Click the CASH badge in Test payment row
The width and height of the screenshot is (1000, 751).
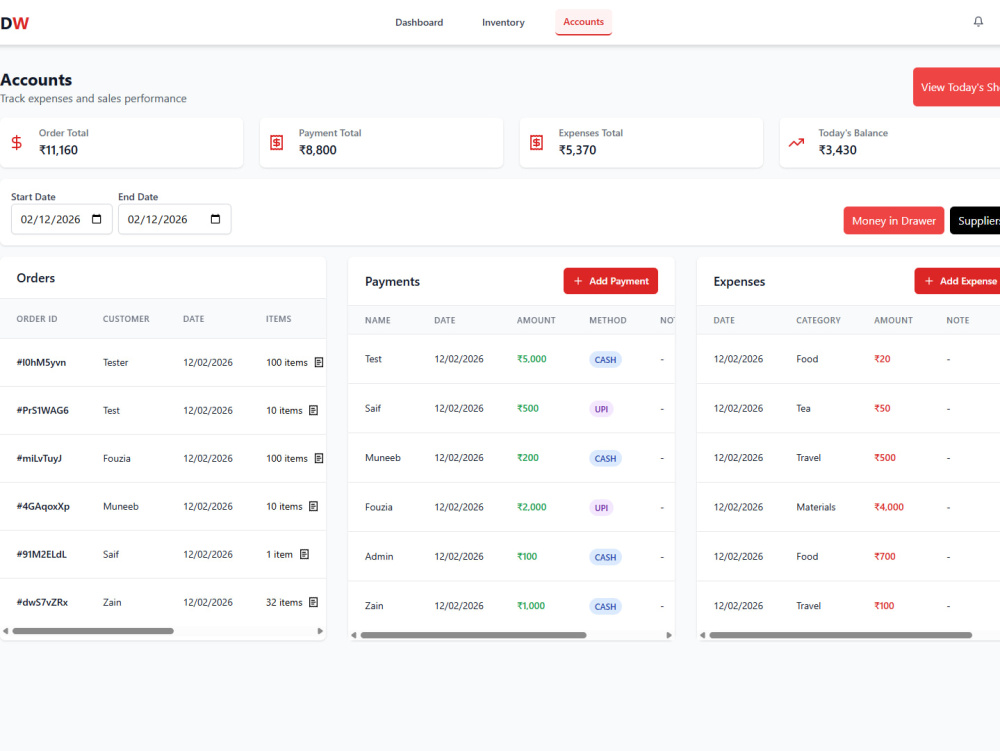click(x=605, y=360)
